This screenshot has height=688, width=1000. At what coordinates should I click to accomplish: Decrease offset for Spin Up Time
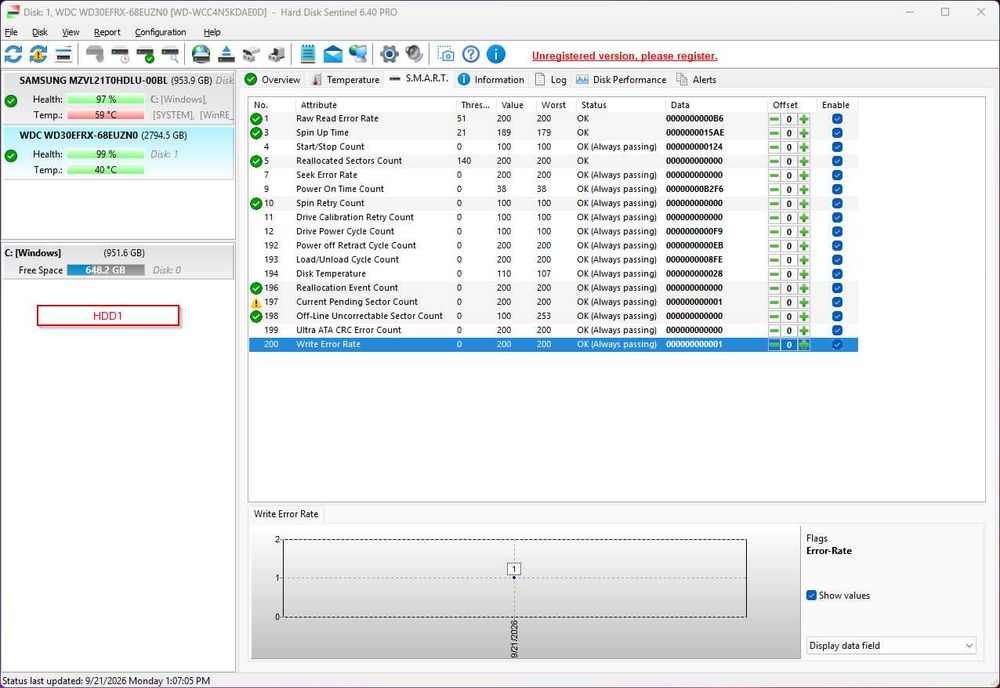coord(774,133)
